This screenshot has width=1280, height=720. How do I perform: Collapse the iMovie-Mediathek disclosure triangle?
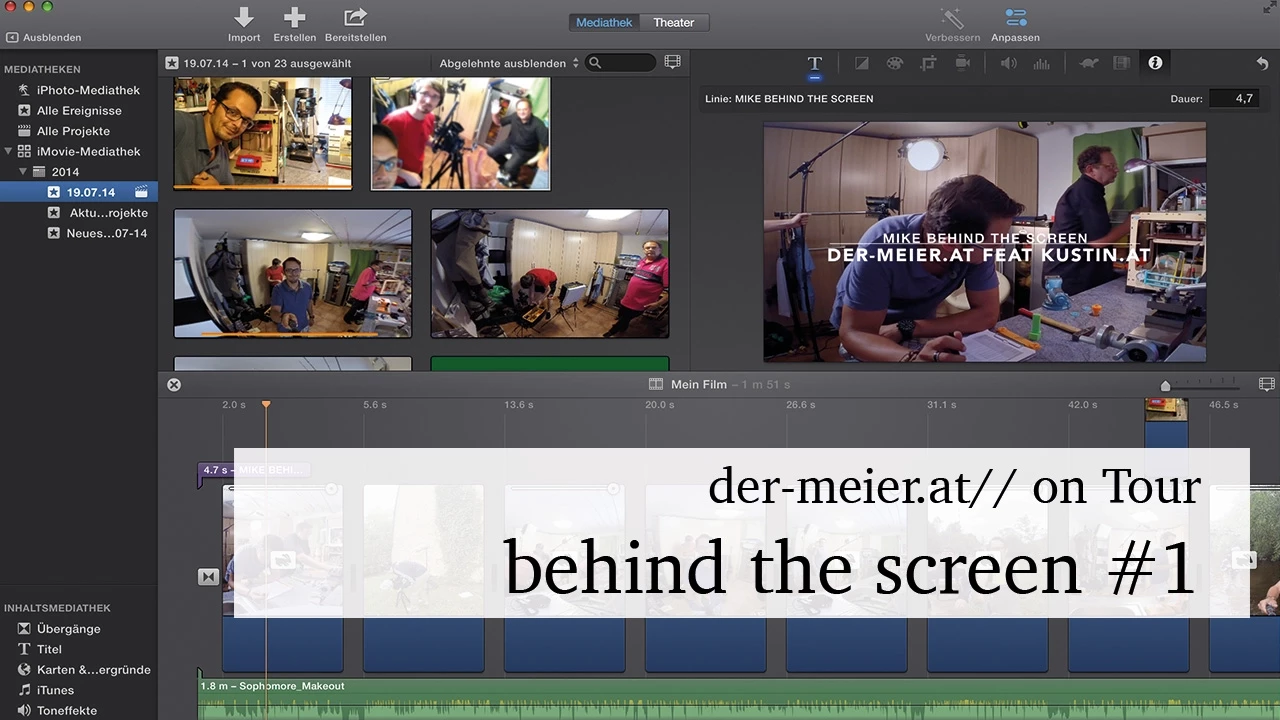coord(9,152)
